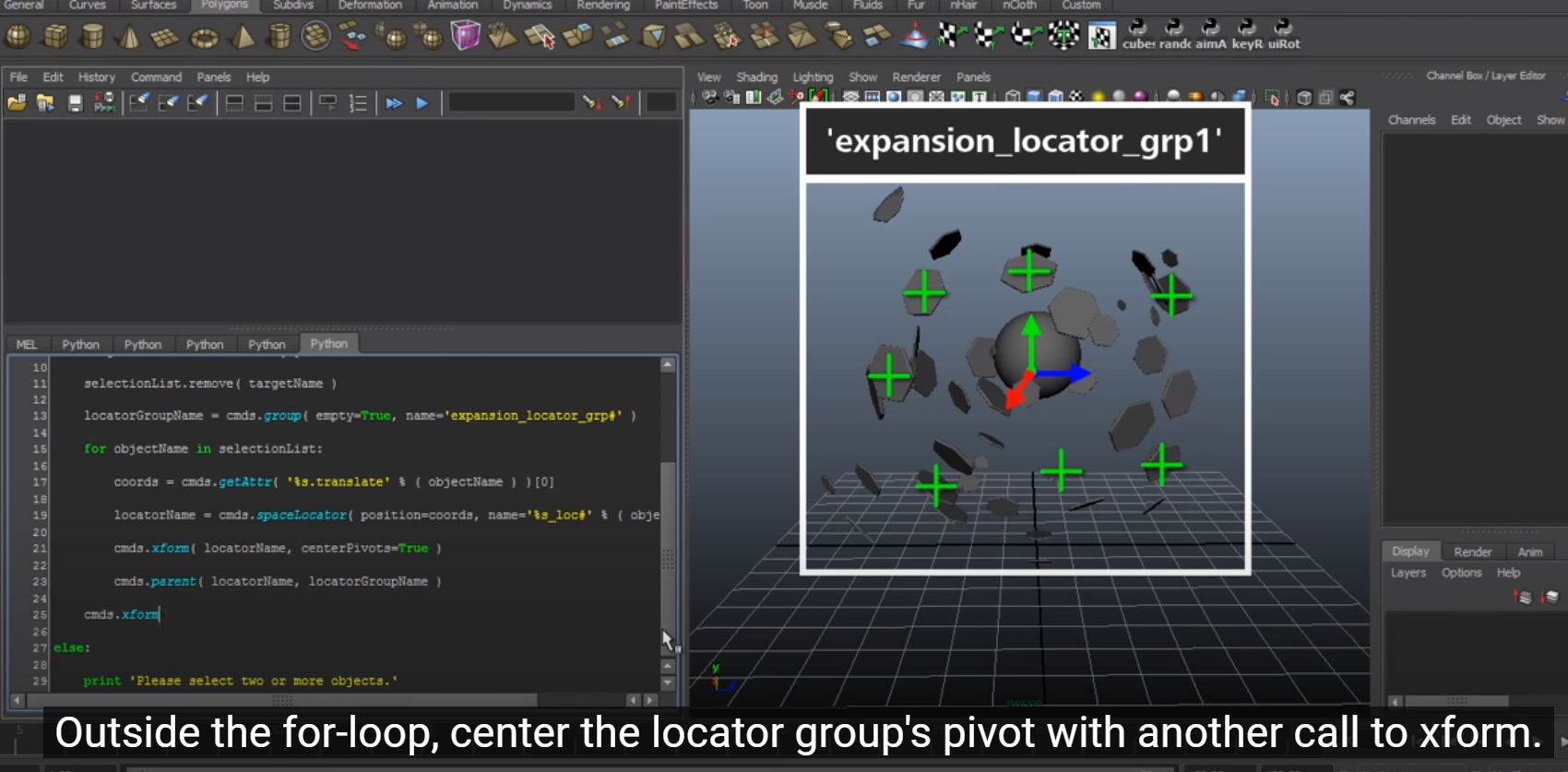Open the Channel Box Channels menu
Screen dimensions: 1568x772
[x=1411, y=120]
